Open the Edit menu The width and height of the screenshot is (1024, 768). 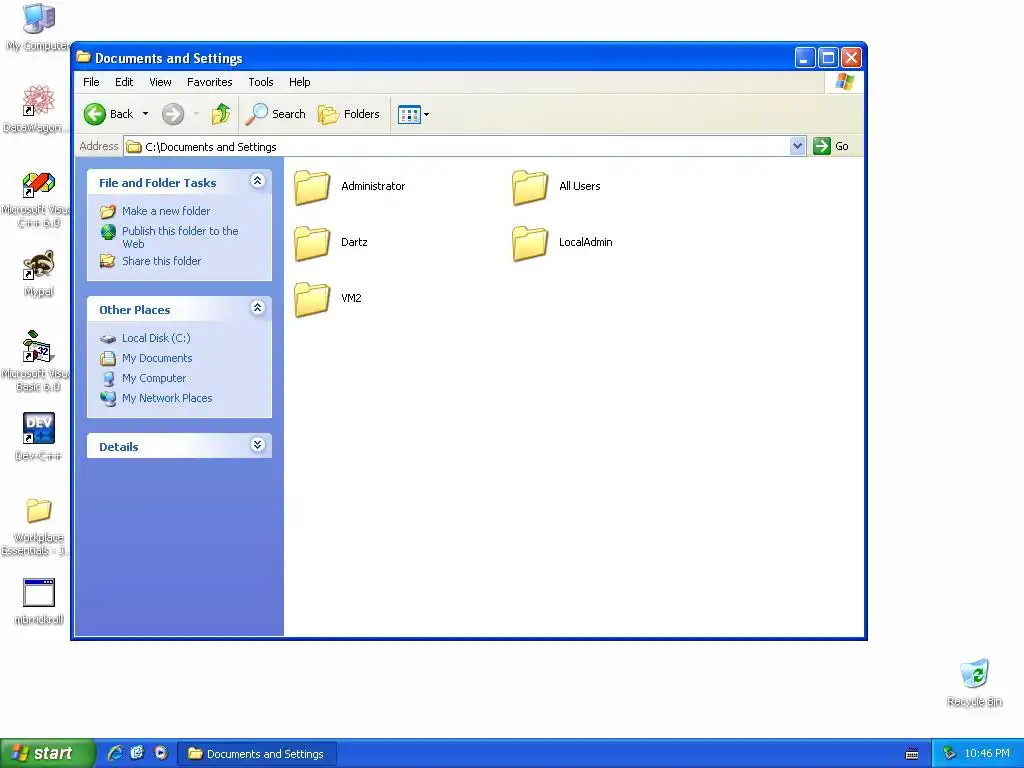[124, 82]
